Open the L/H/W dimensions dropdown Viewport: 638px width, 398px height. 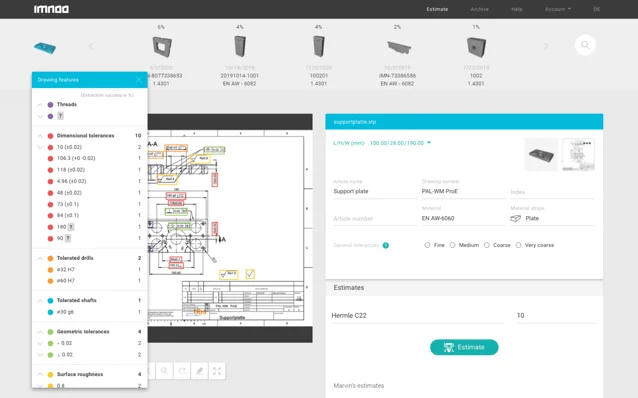429,143
